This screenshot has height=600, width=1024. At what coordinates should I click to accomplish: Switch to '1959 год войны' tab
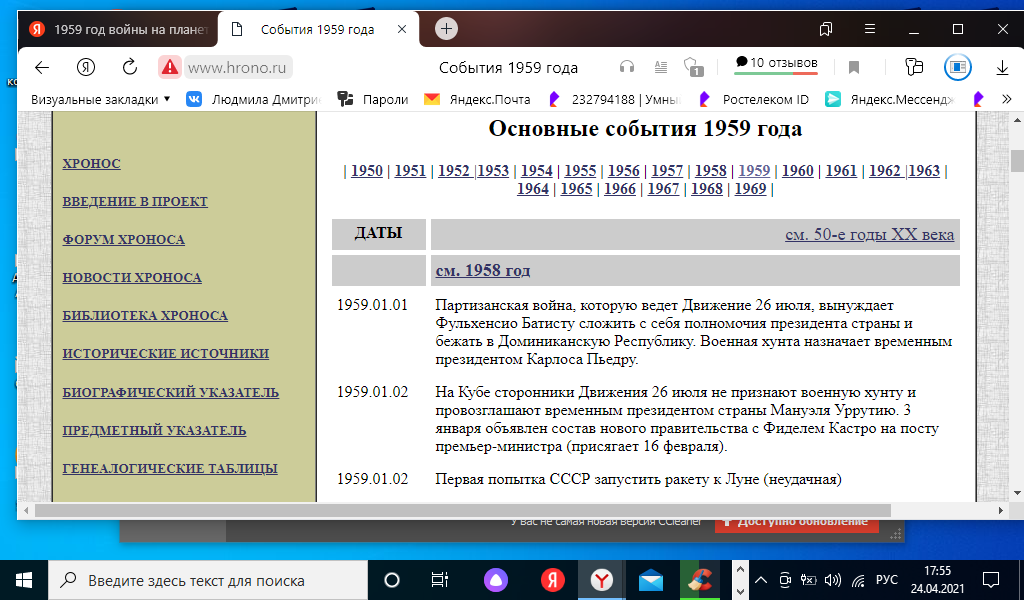tap(120, 29)
